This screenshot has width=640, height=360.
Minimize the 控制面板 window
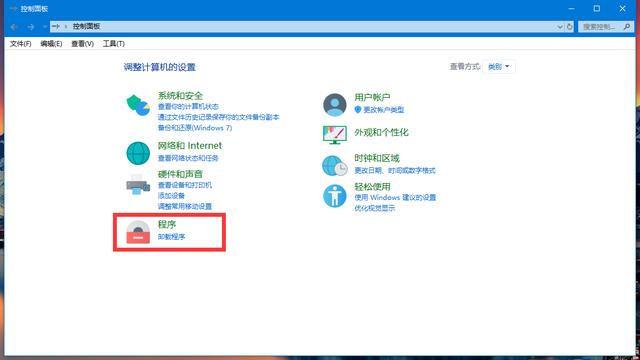coord(571,9)
